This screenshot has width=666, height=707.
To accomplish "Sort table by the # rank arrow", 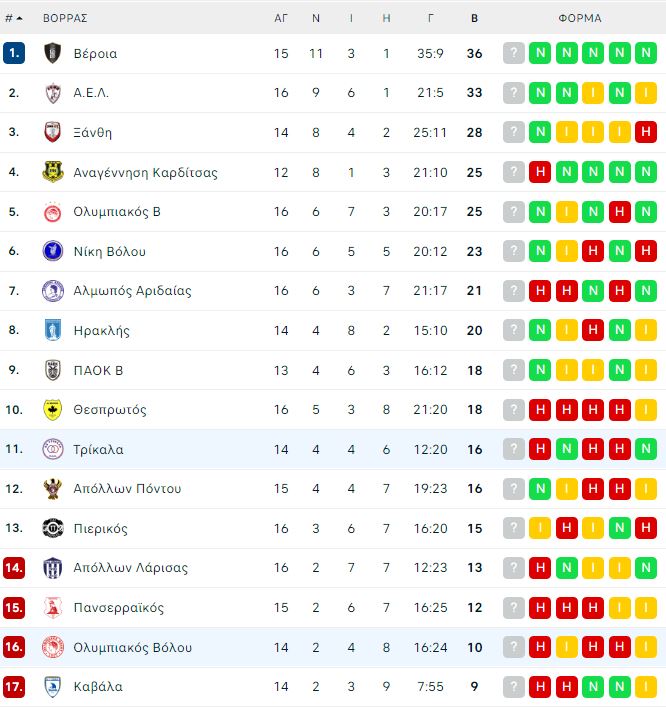I will (14, 18).
